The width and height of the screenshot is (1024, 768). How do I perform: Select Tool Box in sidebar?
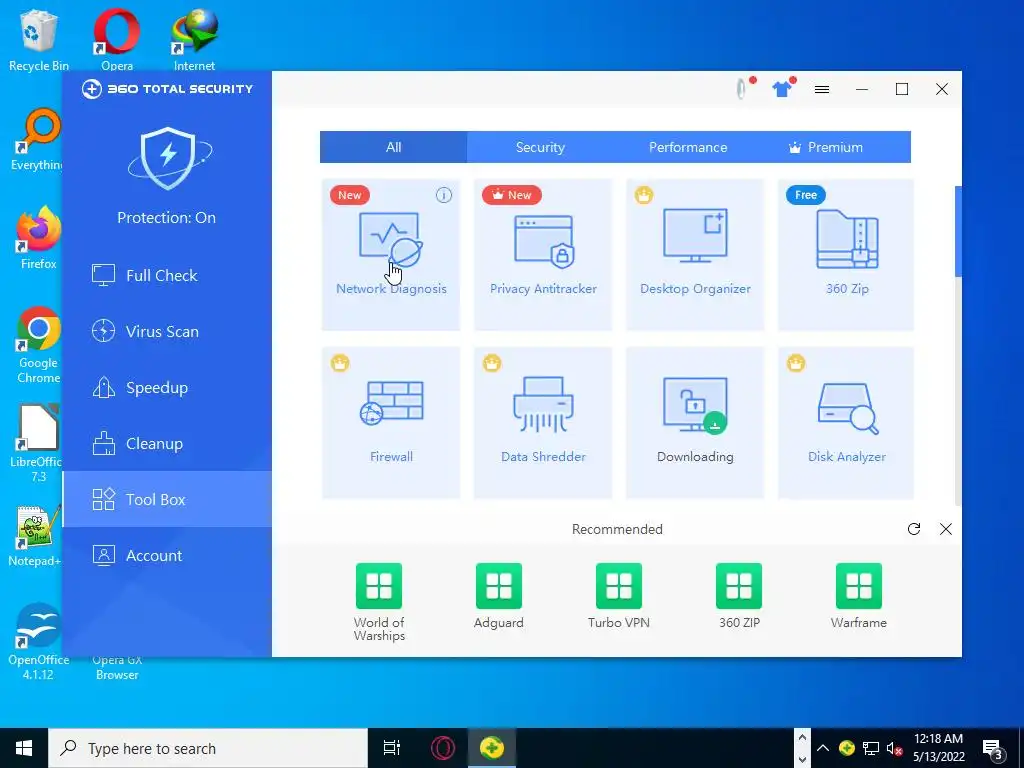pyautogui.click(x=167, y=500)
